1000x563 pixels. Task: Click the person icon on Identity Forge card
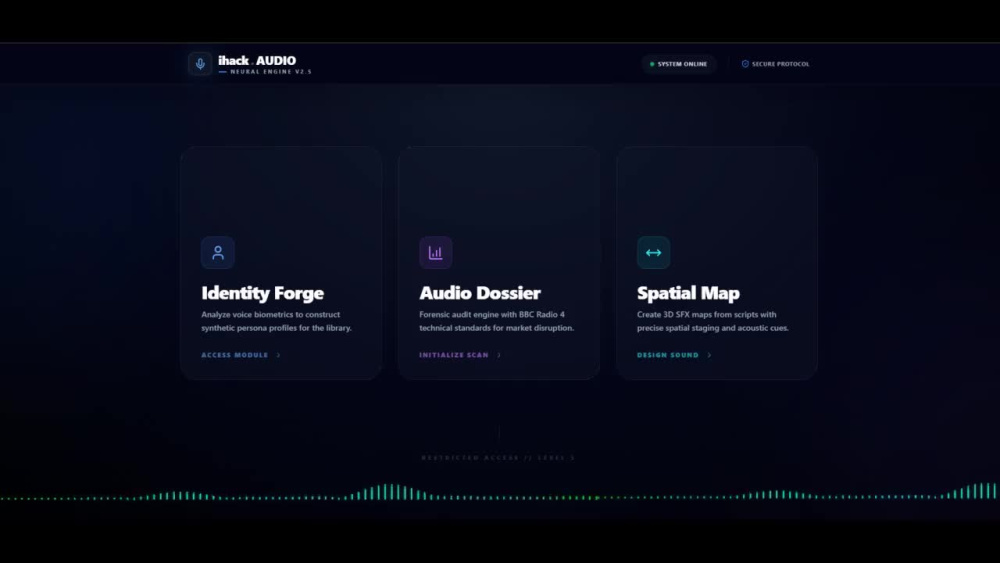[x=218, y=252]
